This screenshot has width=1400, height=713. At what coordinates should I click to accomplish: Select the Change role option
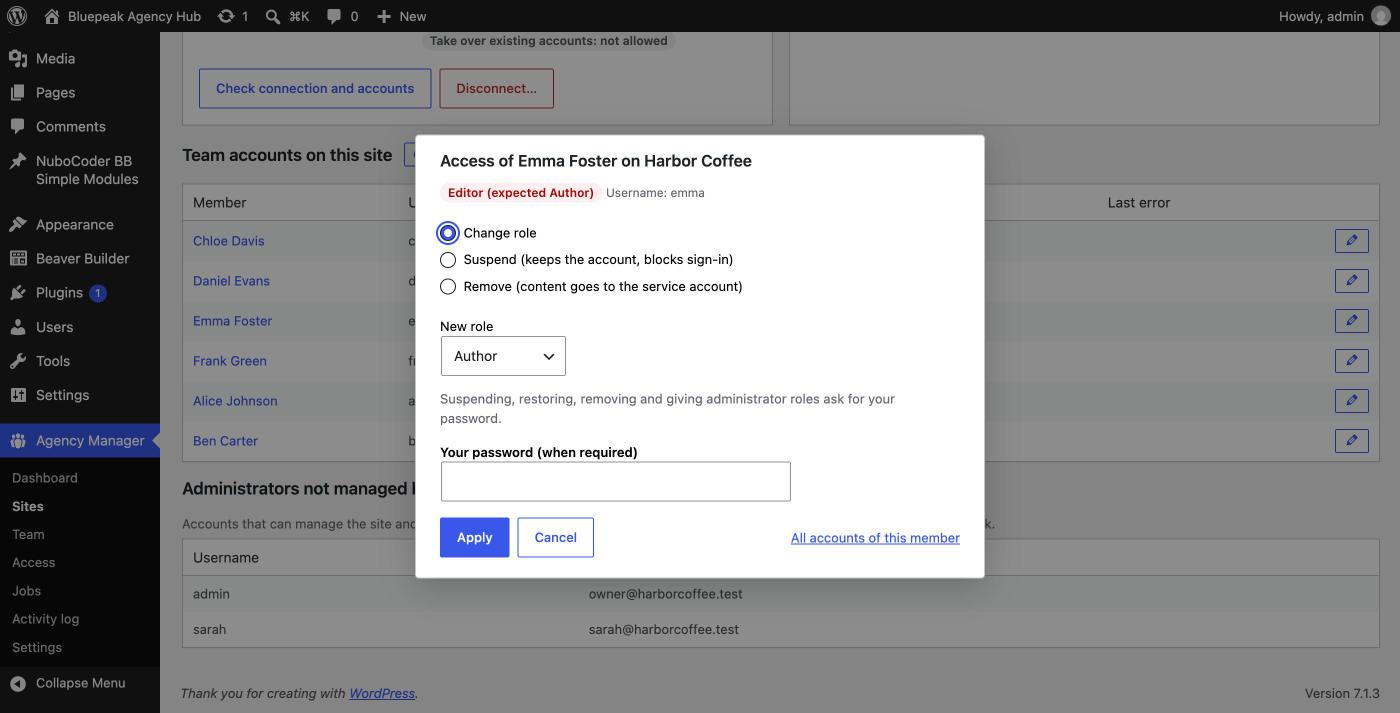point(448,233)
